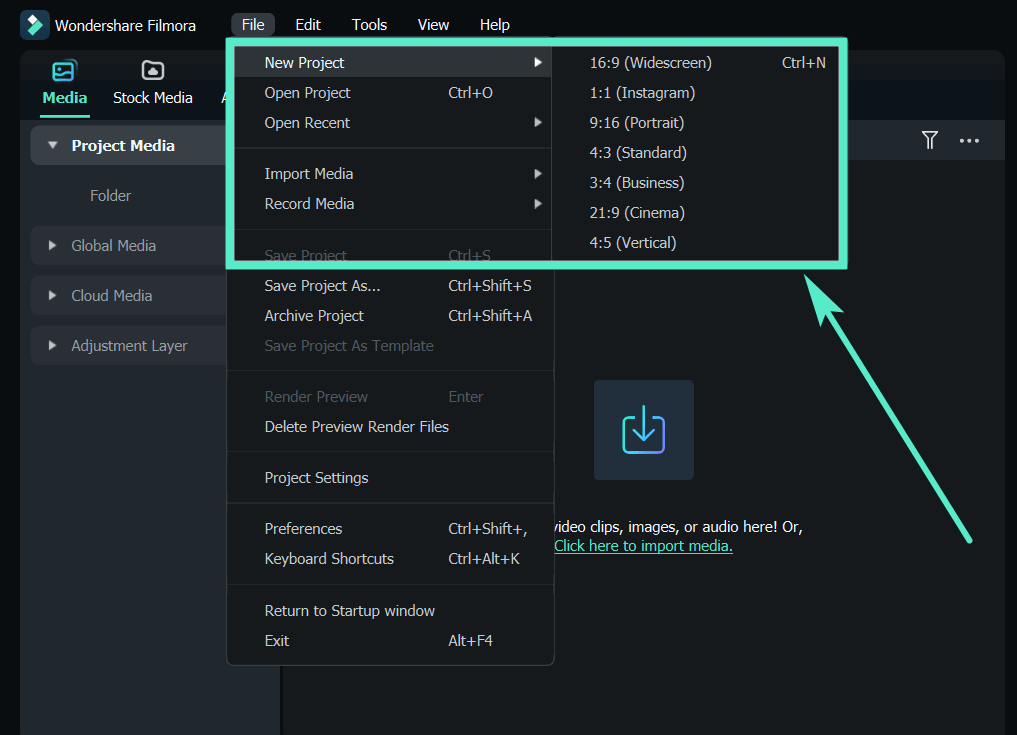Select the Global Media row label
Image resolution: width=1017 pixels, height=735 pixels.
[114, 245]
